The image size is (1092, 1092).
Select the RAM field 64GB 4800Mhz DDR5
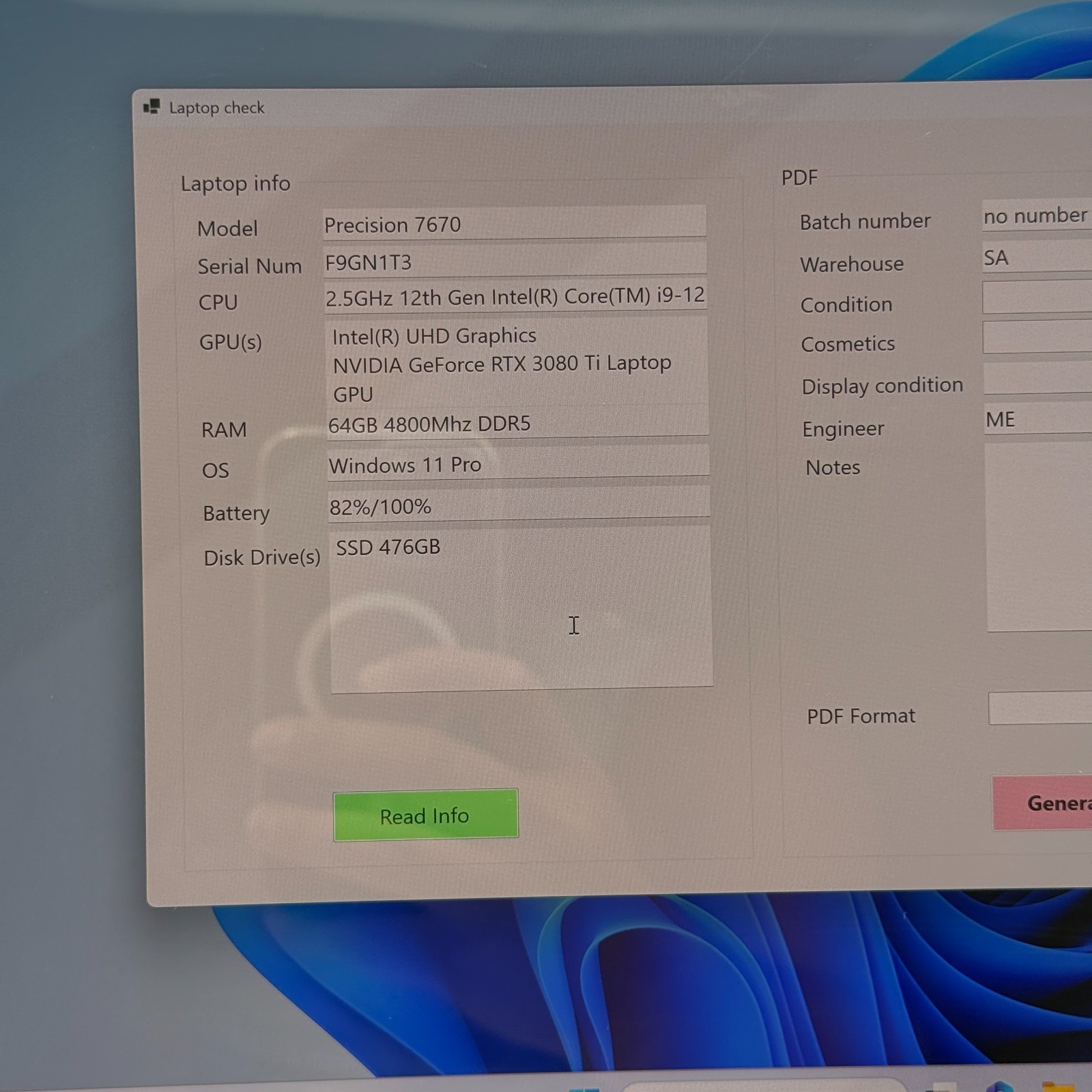click(x=517, y=422)
